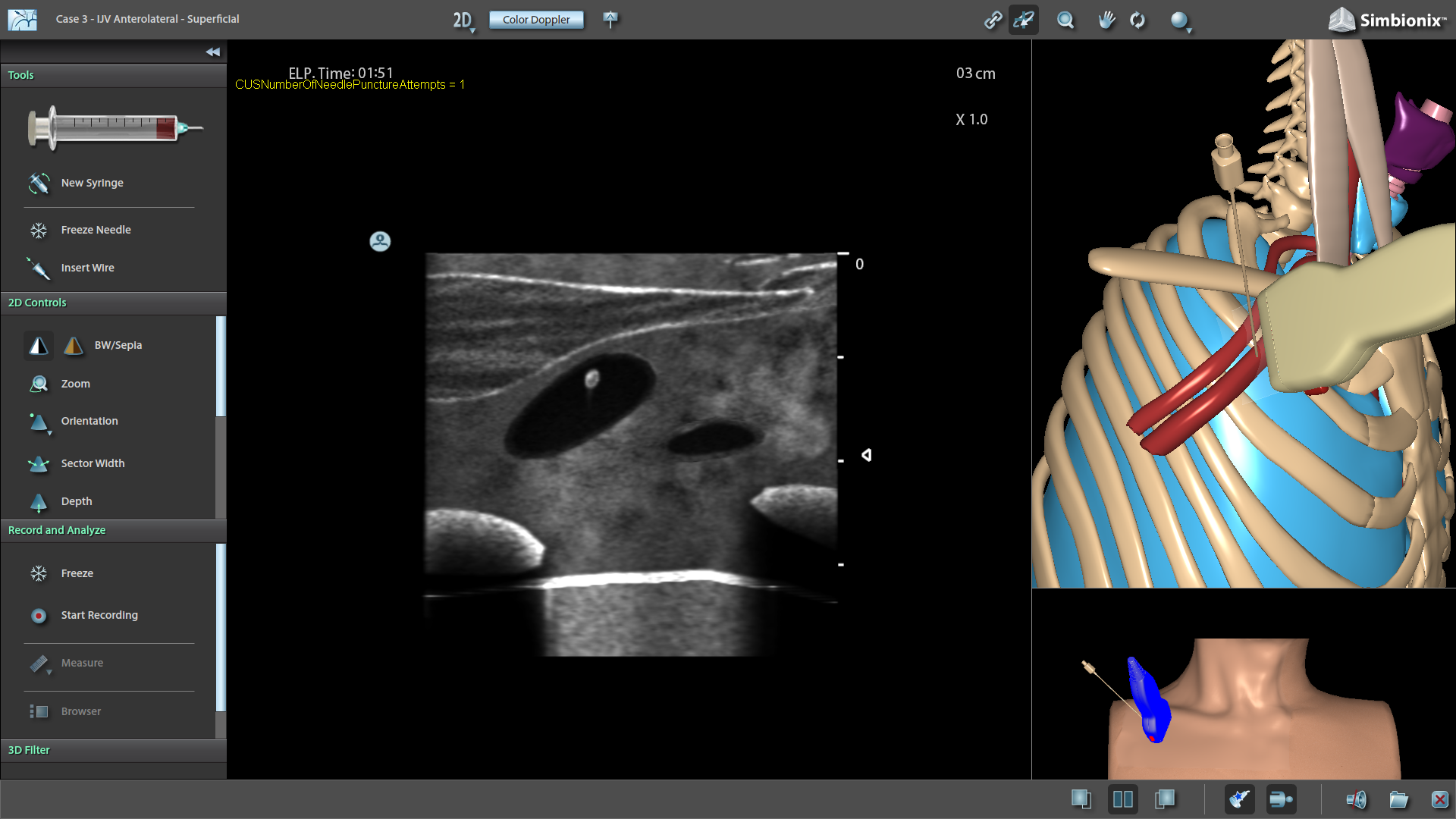1456x819 pixels.
Task: Click the '03 cm' depth readout
Action: [976, 74]
